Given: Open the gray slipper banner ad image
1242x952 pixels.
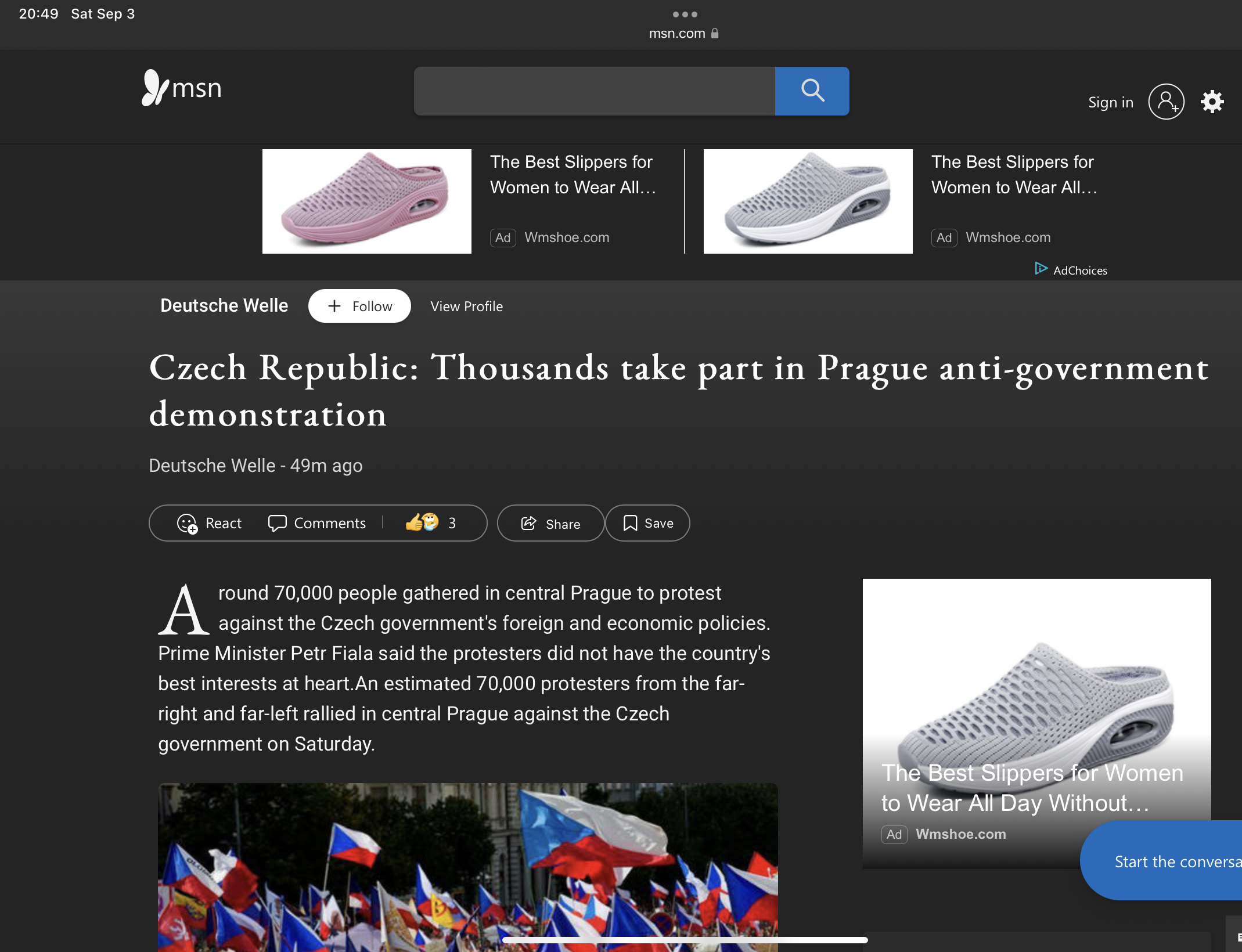Looking at the screenshot, I should pyautogui.click(x=808, y=201).
